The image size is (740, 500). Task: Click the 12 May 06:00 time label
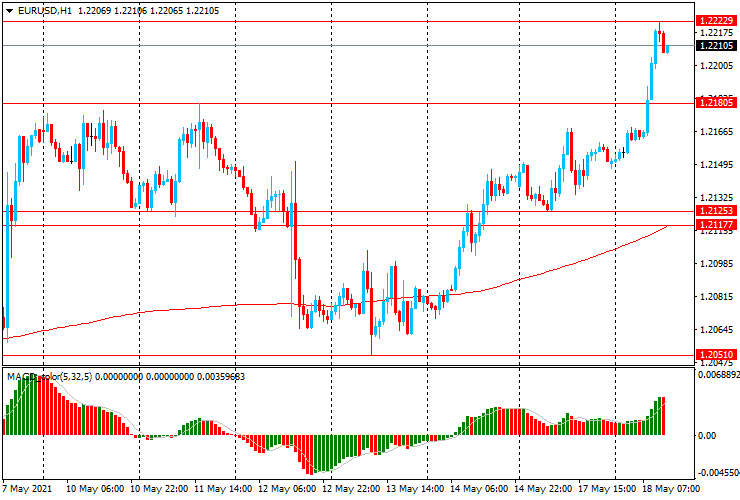287,489
